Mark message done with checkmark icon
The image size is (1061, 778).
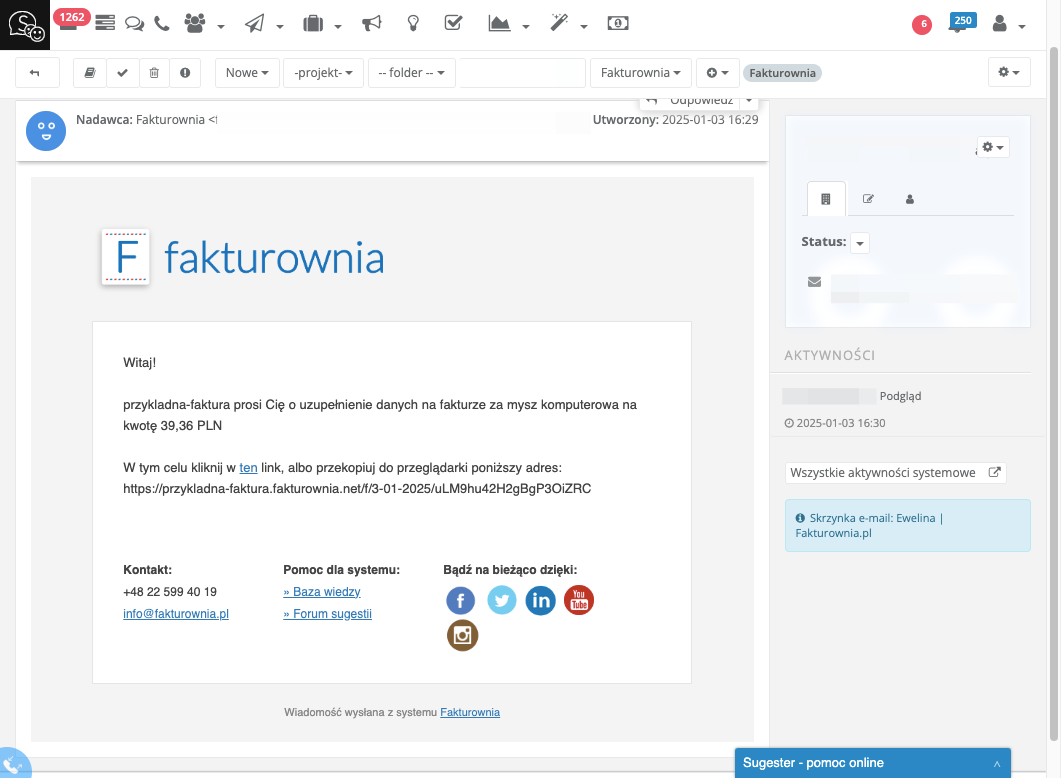coord(122,72)
